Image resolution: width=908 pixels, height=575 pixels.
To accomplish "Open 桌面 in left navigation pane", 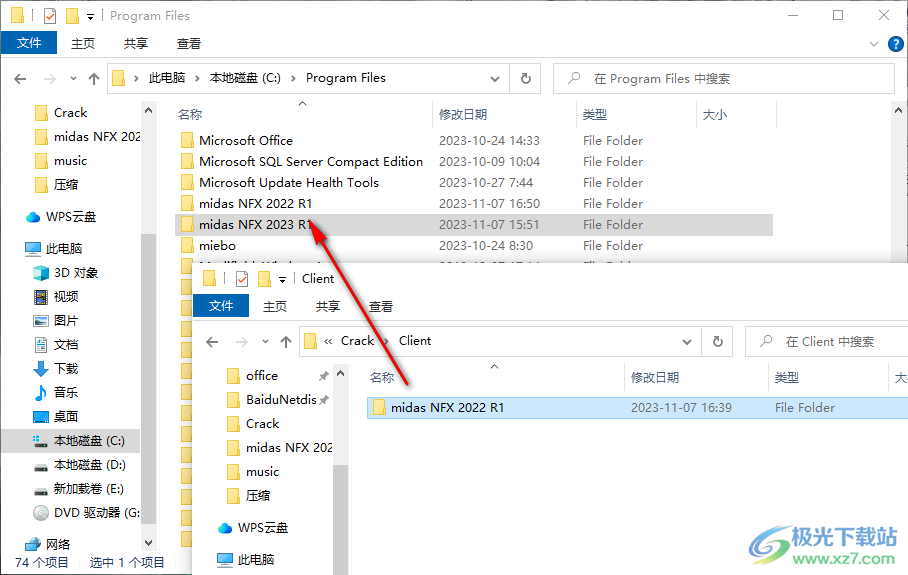I will point(56,416).
